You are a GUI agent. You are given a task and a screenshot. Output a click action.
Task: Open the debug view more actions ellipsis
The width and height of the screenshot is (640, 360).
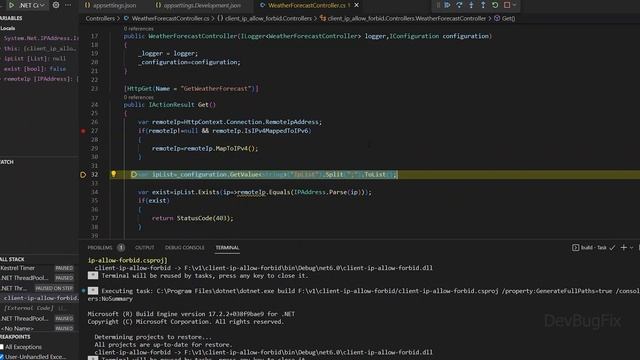click(68, 5)
